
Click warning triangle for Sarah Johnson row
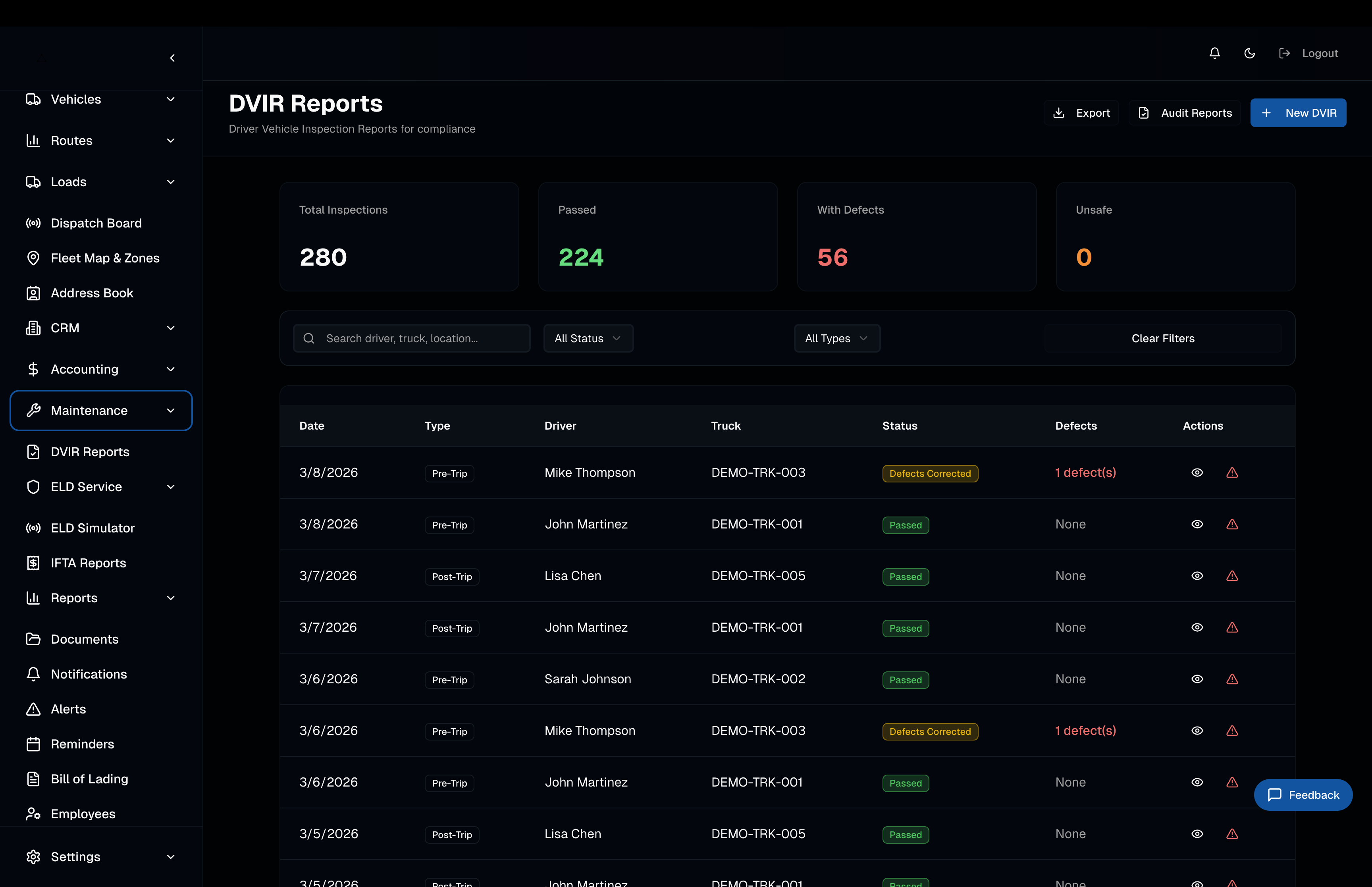click(1232, 679)
